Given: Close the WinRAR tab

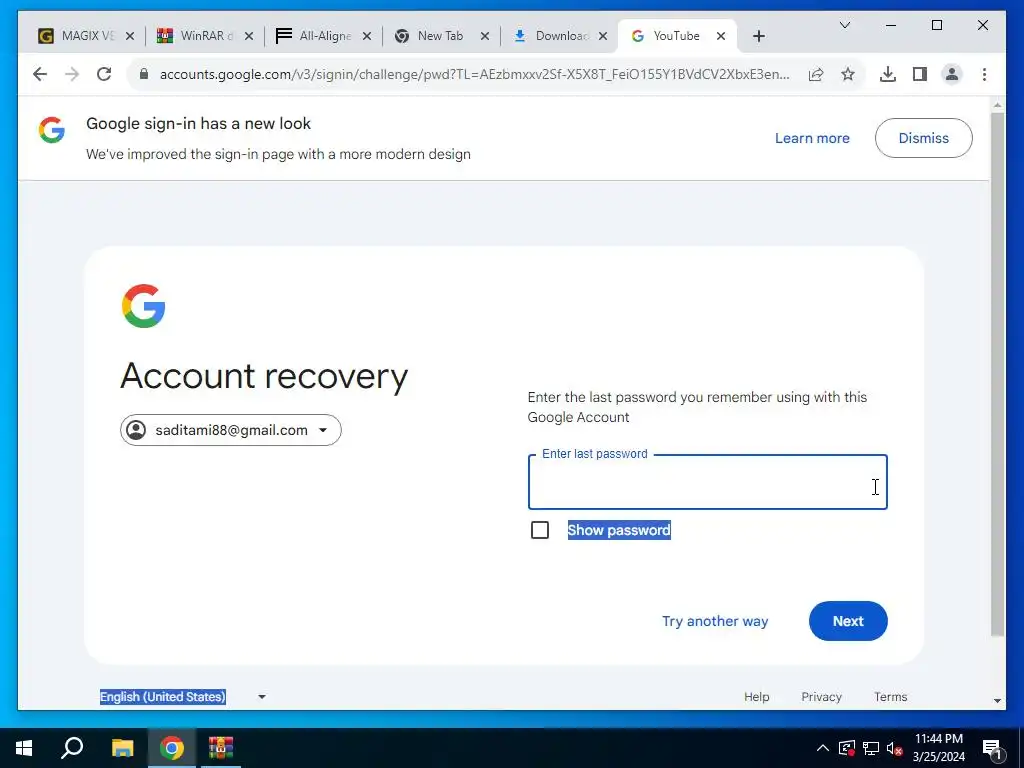Looking at the screenshot, I should tap(249, 37).
